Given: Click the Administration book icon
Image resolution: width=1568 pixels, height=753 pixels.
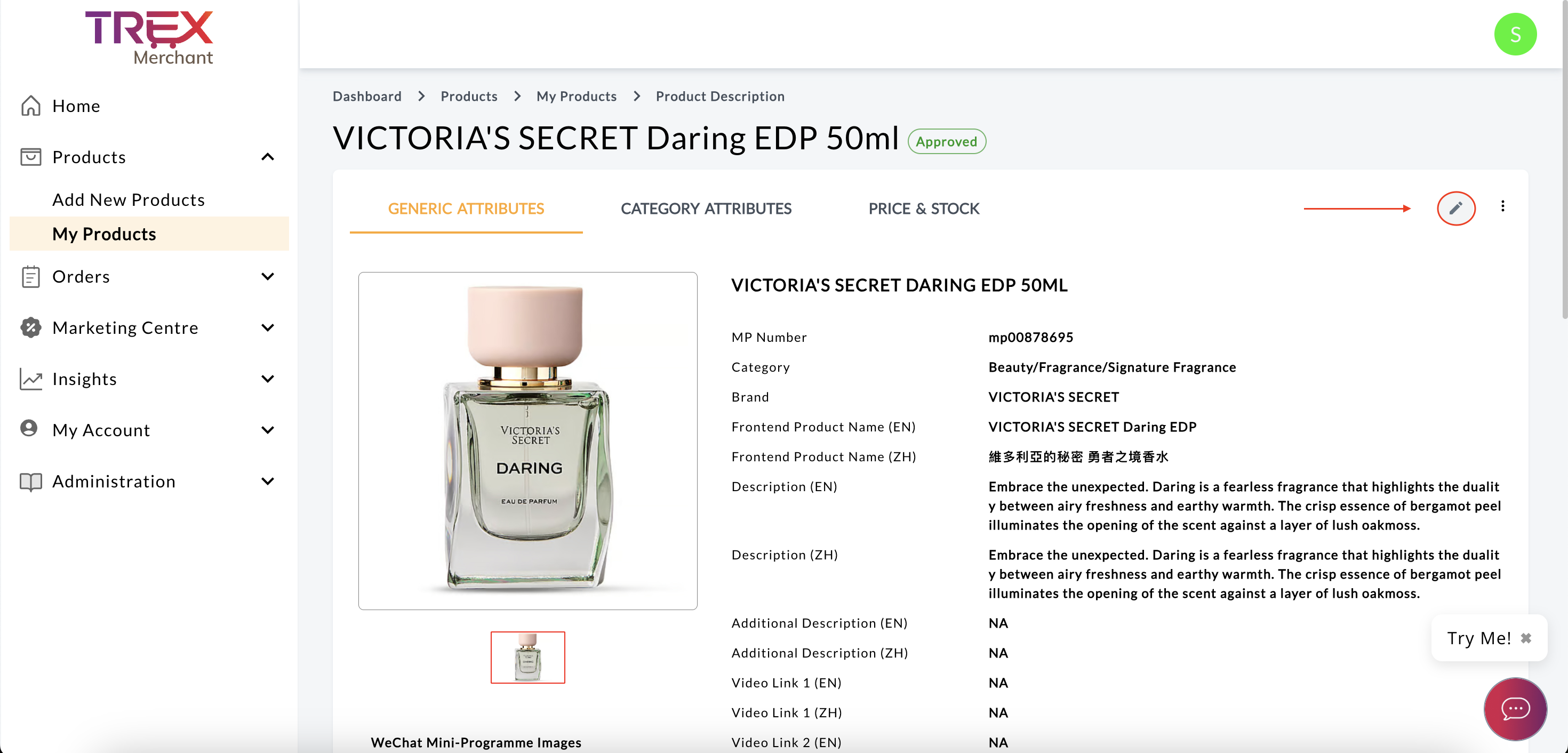Looking at the screenshot, I should [30, 482].
